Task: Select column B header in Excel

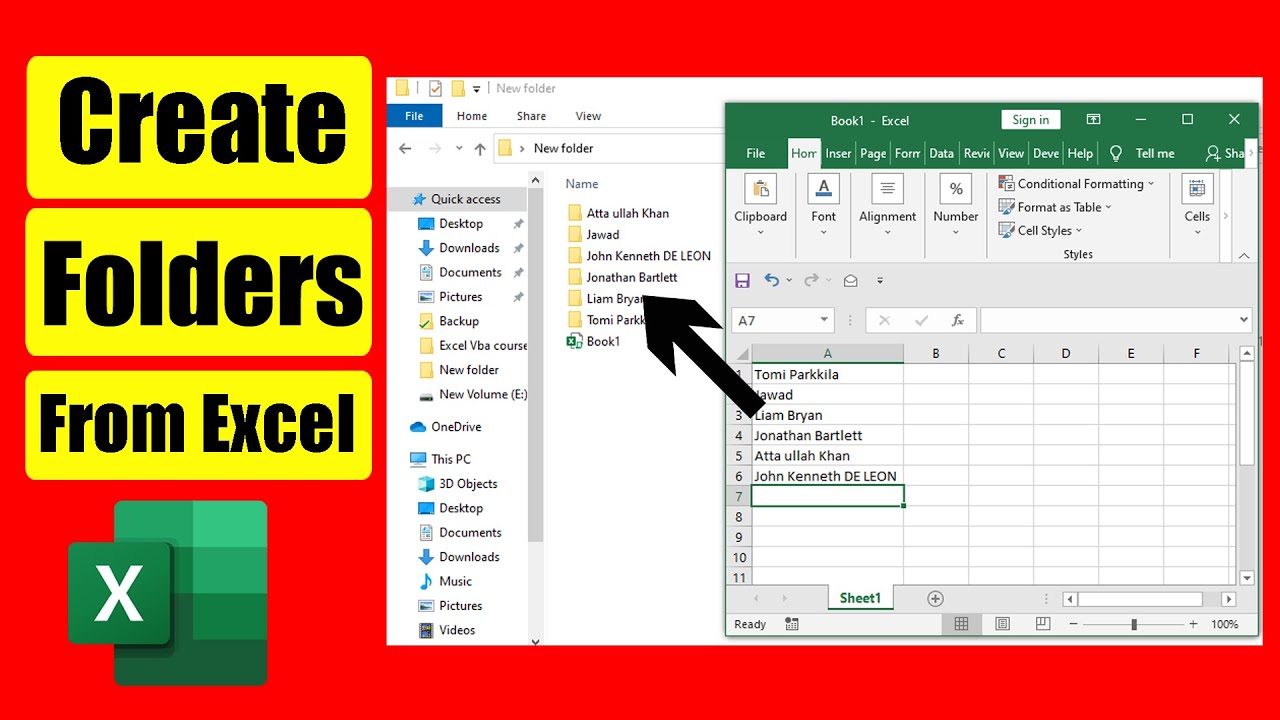Action: pyautogui.click(x=936, y=353)
